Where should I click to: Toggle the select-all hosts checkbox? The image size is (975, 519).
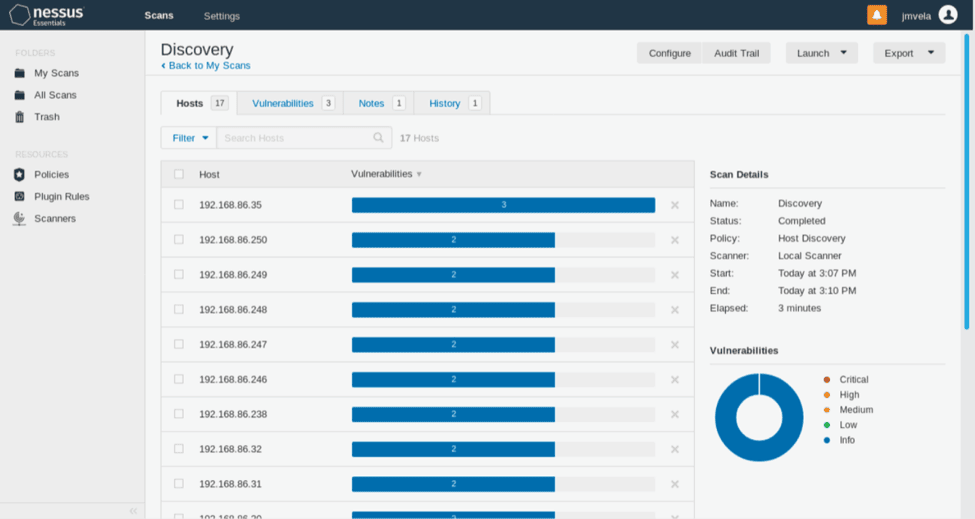pyautogui.click(x=179, y=174)
